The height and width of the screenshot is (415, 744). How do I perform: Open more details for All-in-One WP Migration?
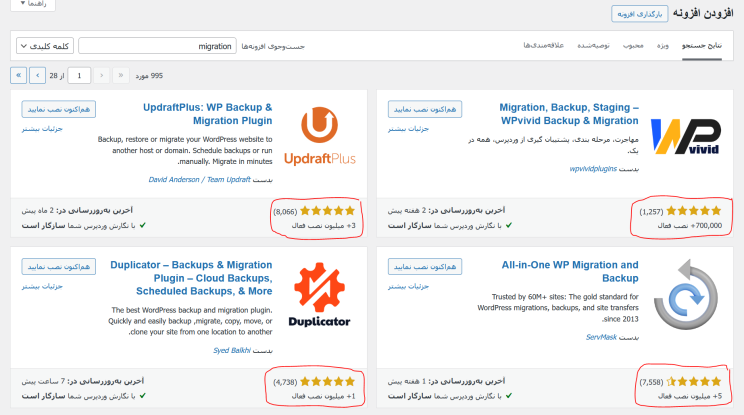[408, 286]
